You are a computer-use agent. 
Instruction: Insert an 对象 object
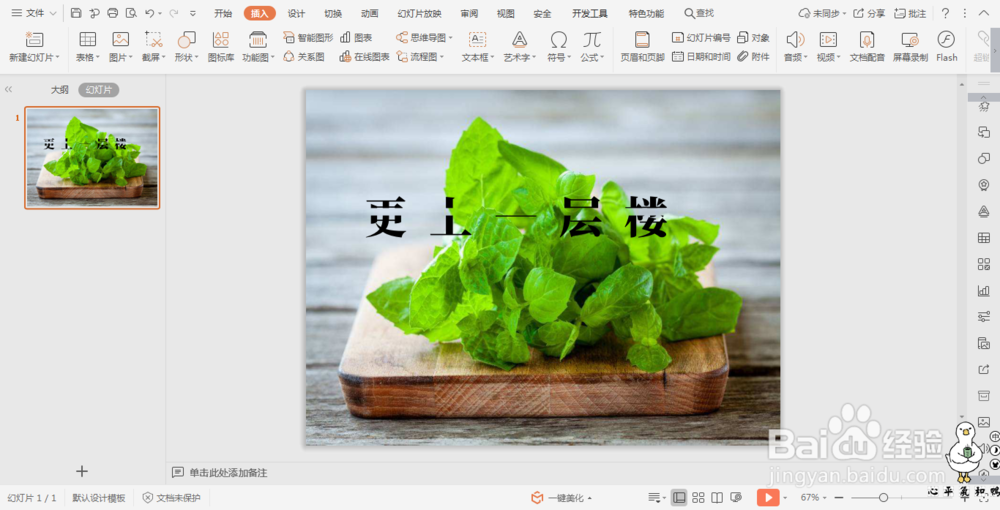point(753,38)
